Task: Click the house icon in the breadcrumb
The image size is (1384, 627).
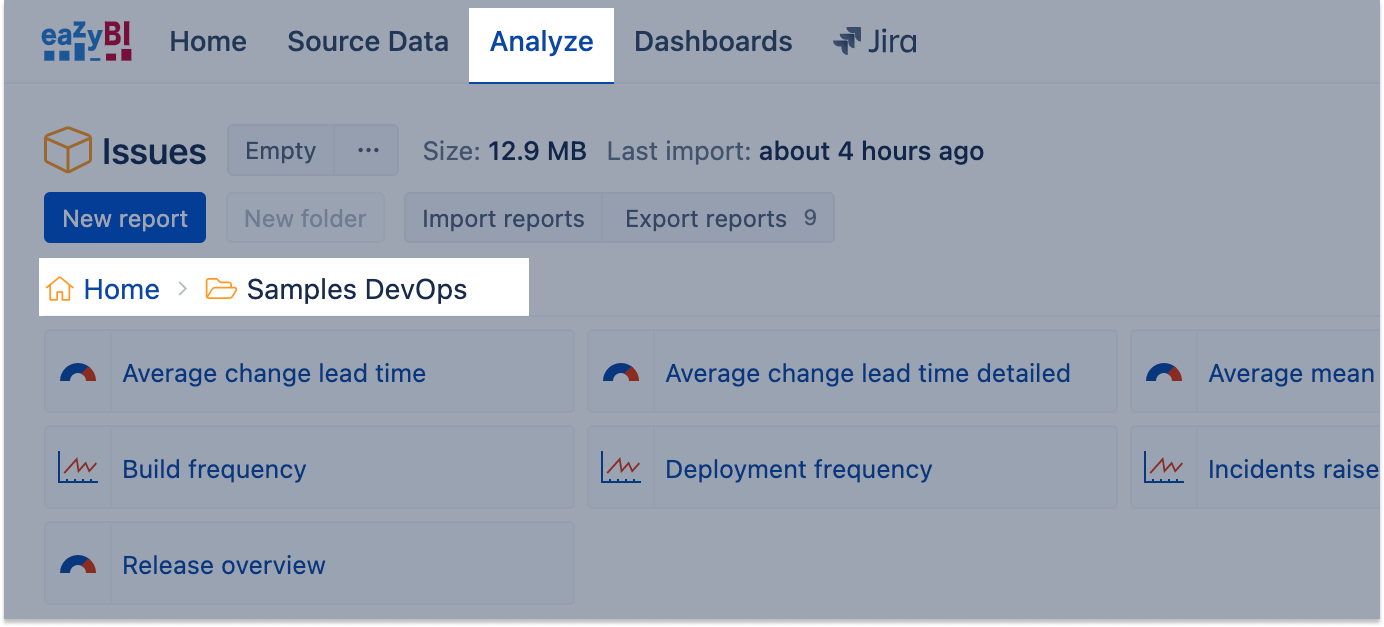Action: 59,289
